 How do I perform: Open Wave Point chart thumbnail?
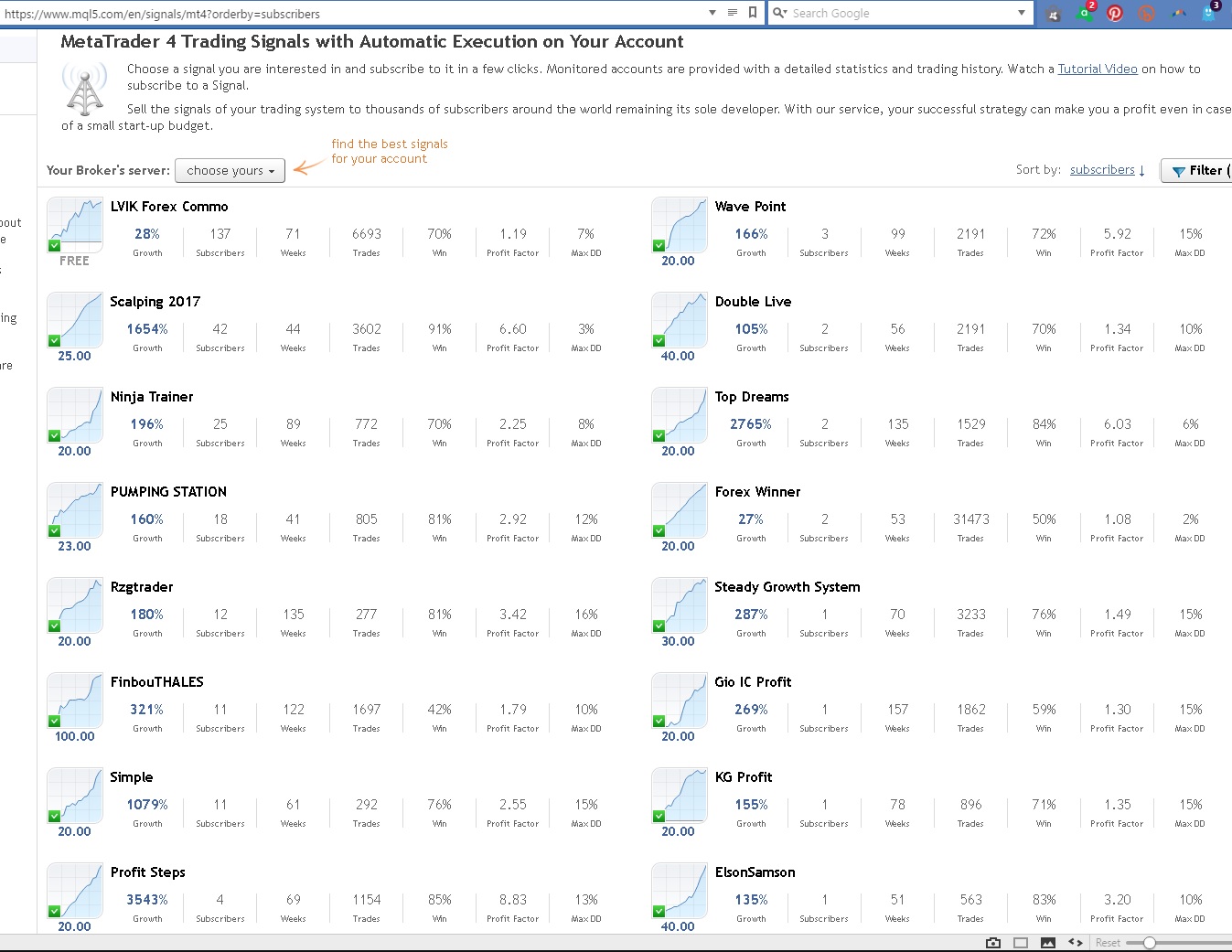click(x=680, y=225)
